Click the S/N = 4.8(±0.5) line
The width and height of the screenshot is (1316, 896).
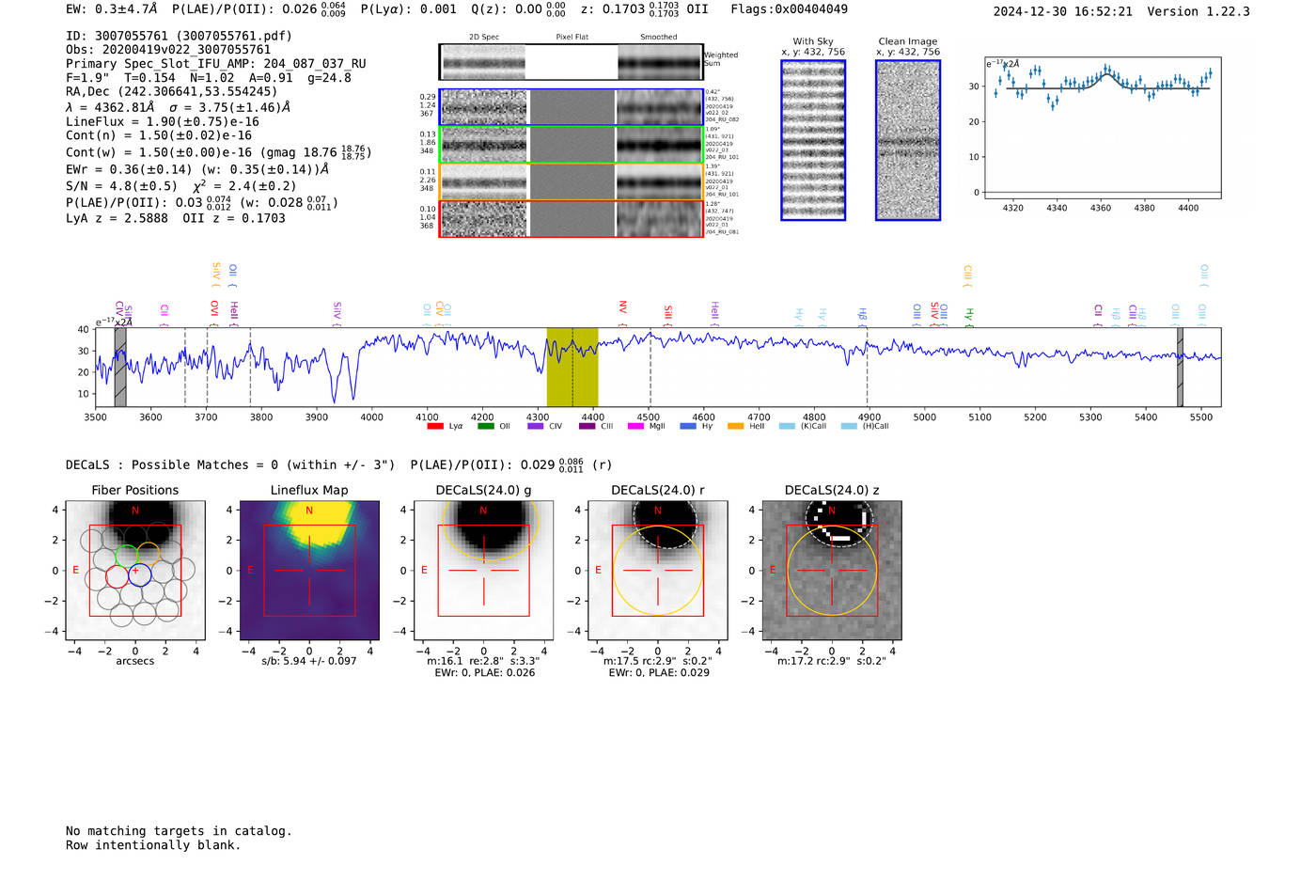click(181, 185)
